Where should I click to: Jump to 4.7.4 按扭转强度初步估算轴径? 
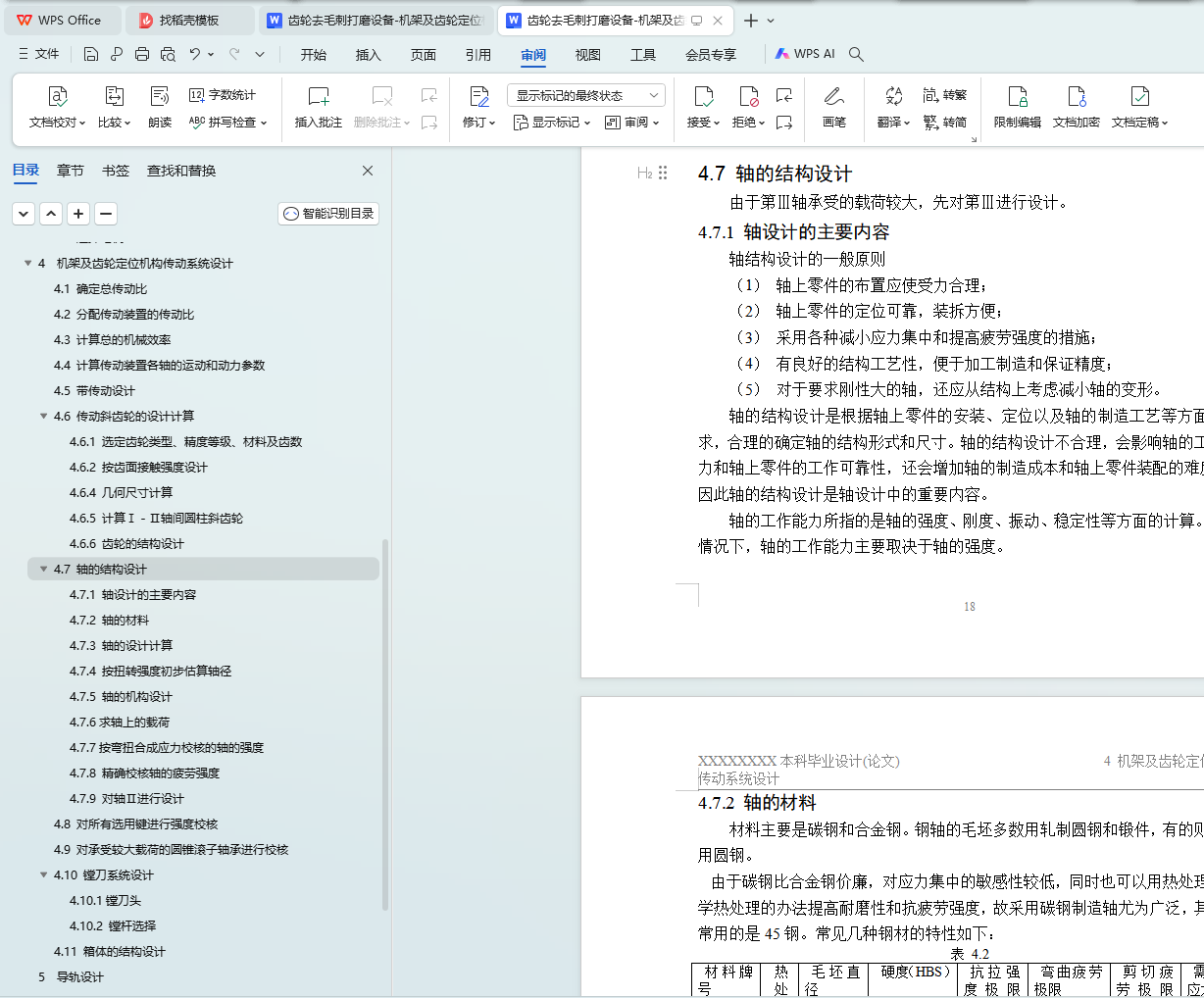point(151,671)
